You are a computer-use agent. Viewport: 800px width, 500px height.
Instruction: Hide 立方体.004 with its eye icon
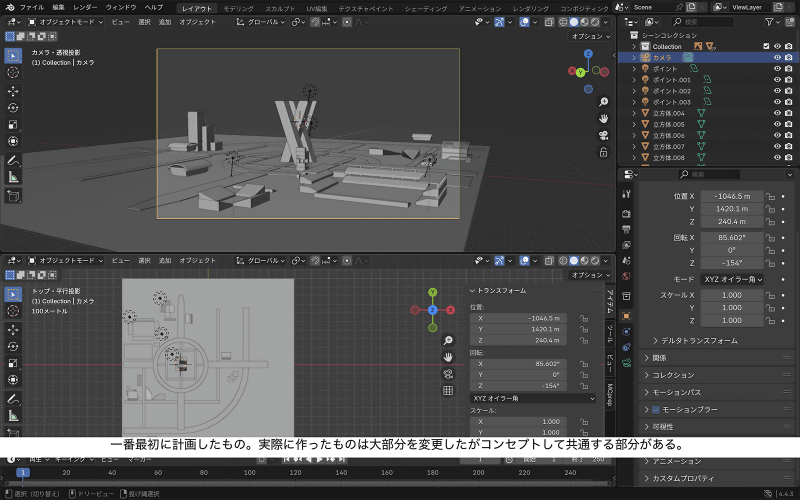(x=777, y=113)
